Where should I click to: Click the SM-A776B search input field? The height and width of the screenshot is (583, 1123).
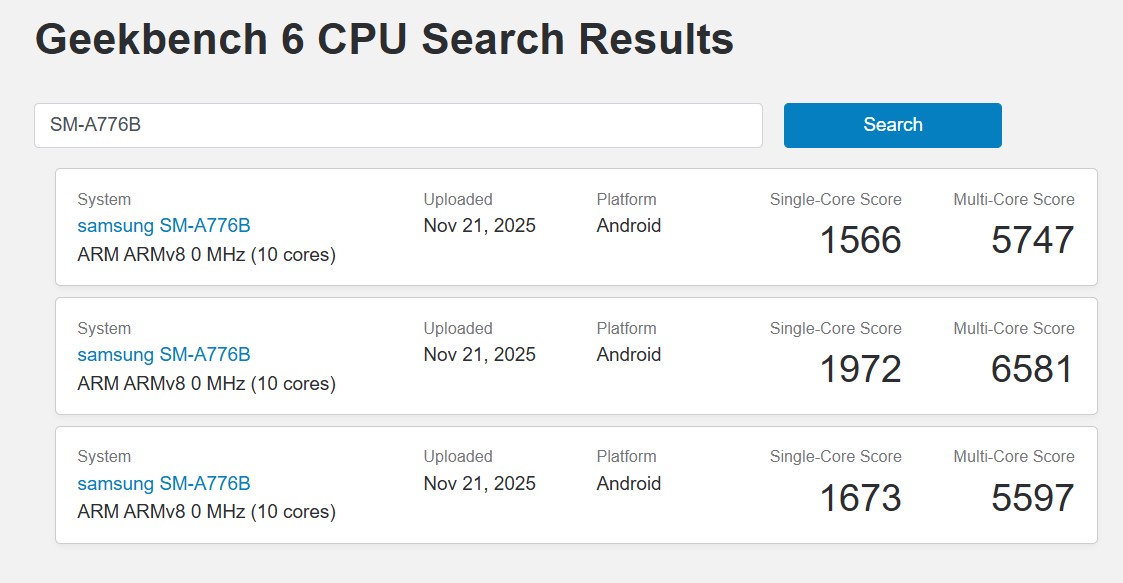click(398, 125)
